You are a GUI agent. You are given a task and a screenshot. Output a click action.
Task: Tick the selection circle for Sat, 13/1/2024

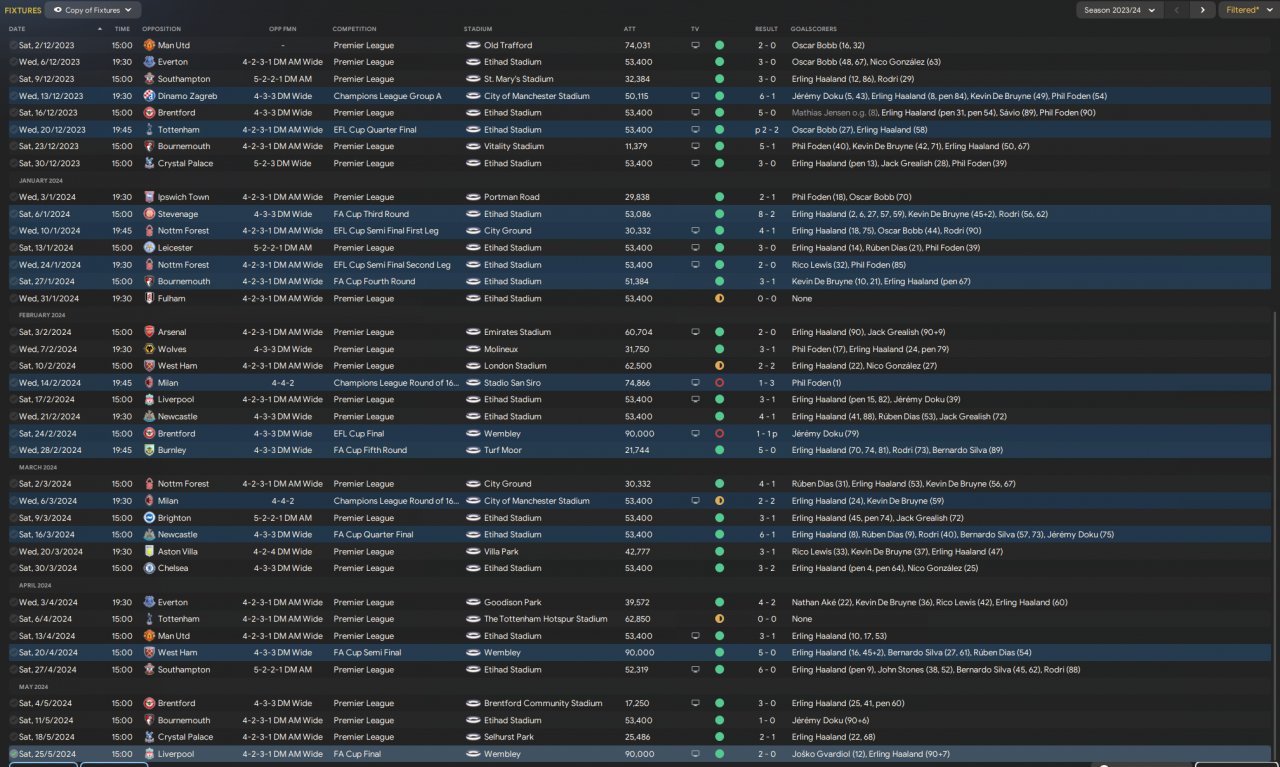click(x=14, y=248)
